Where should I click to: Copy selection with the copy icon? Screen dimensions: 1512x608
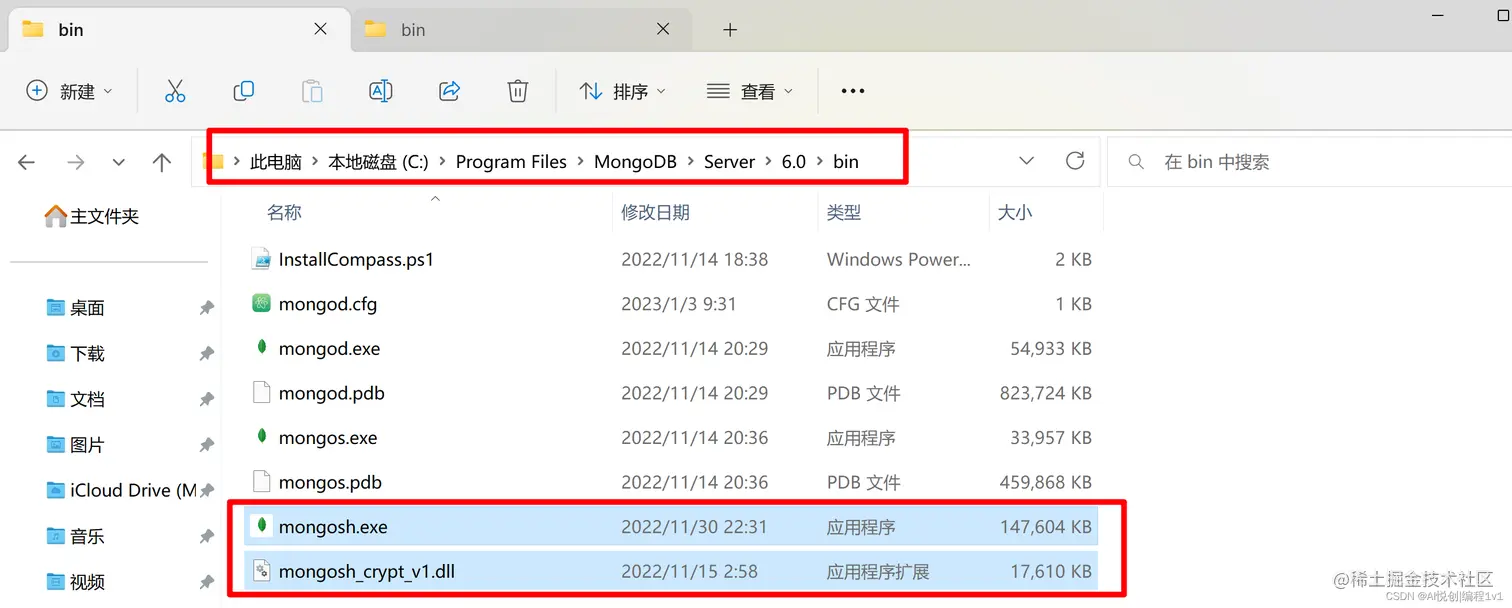click(x=244, y=91)
